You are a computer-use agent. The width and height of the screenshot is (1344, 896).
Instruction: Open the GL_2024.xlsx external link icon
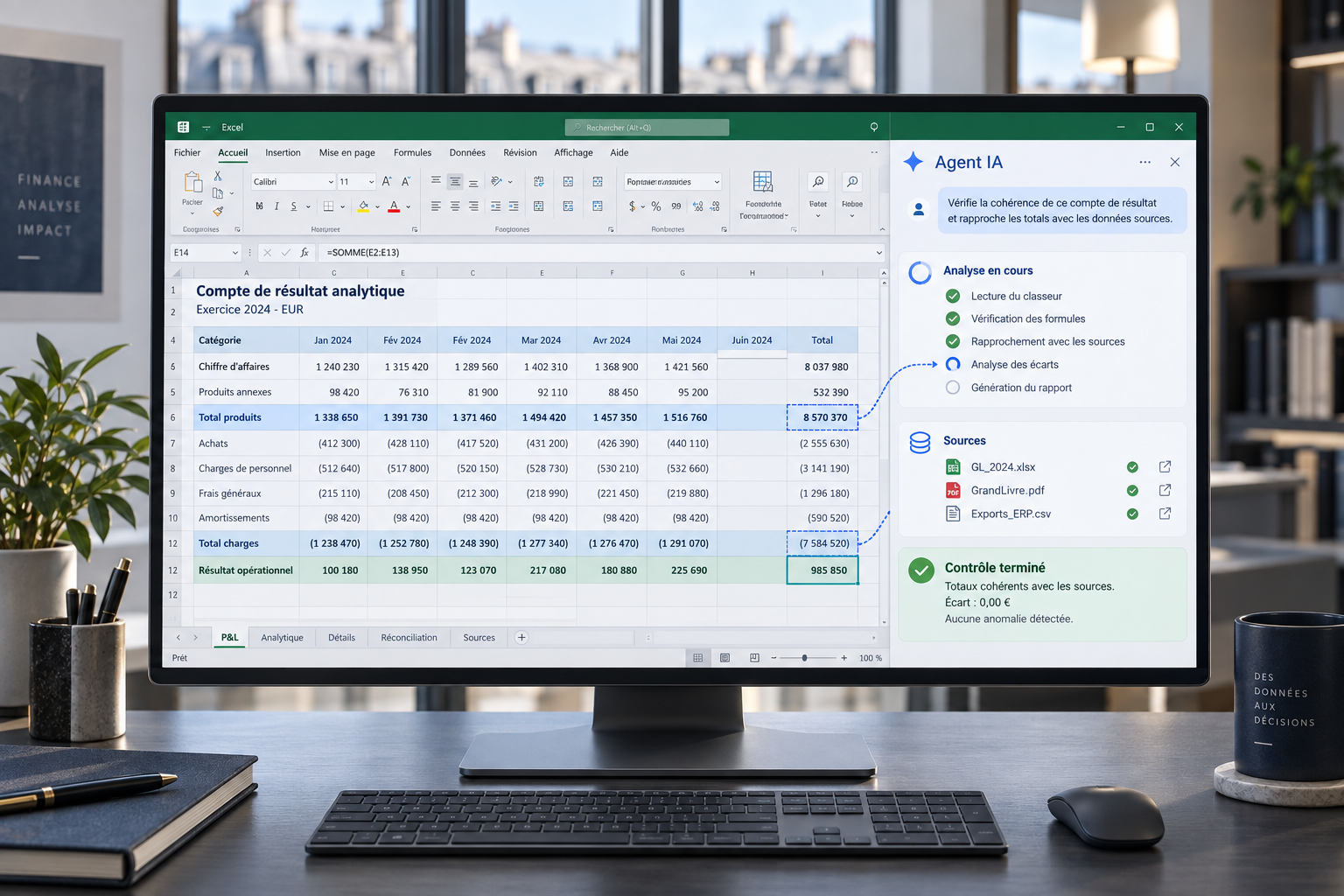(x=1165, y=467)
